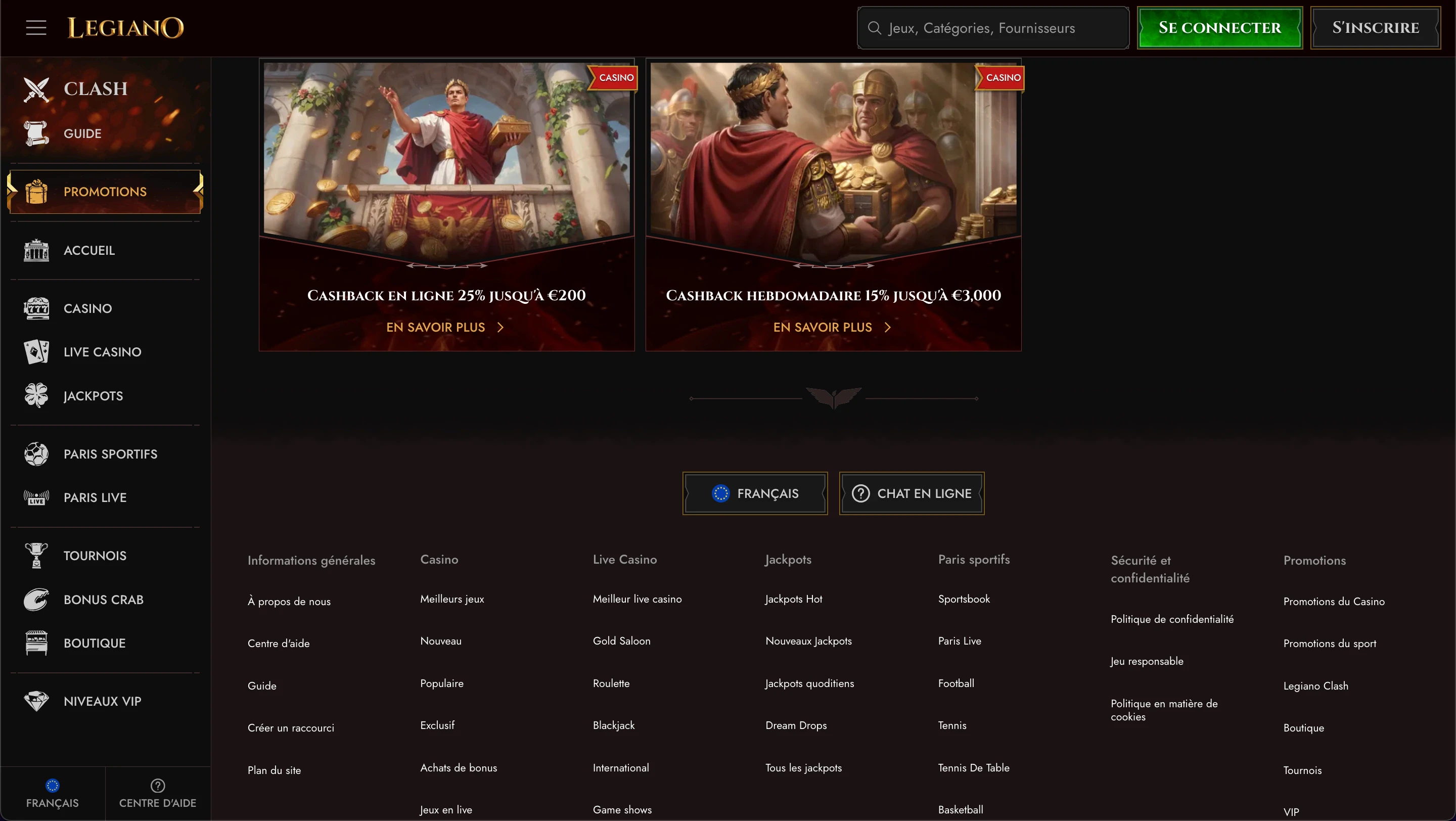Screen dimensions: 1456x821
Task: Click the Boutique shop stall icon
Action: (37, 643)
